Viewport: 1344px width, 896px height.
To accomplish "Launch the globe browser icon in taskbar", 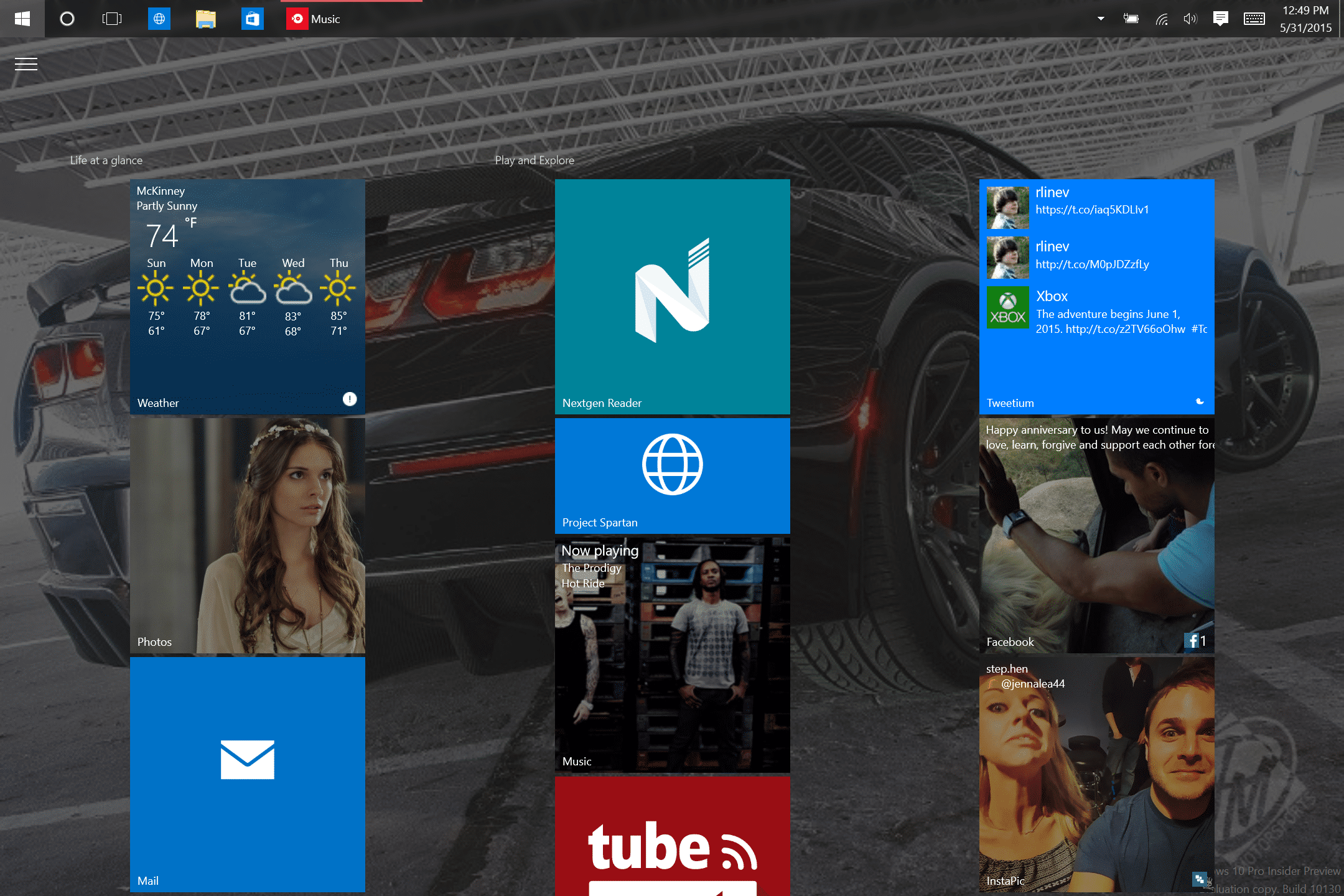I will click(x=159, y=19).
